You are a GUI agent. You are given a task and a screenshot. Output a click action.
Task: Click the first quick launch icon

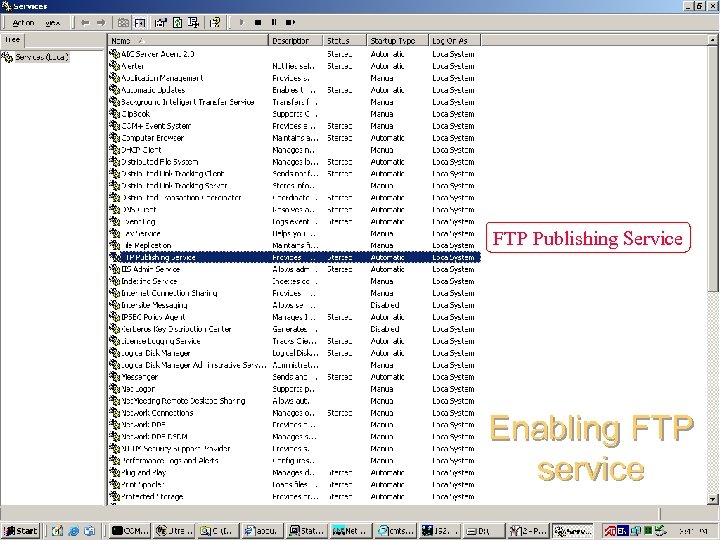57,531
